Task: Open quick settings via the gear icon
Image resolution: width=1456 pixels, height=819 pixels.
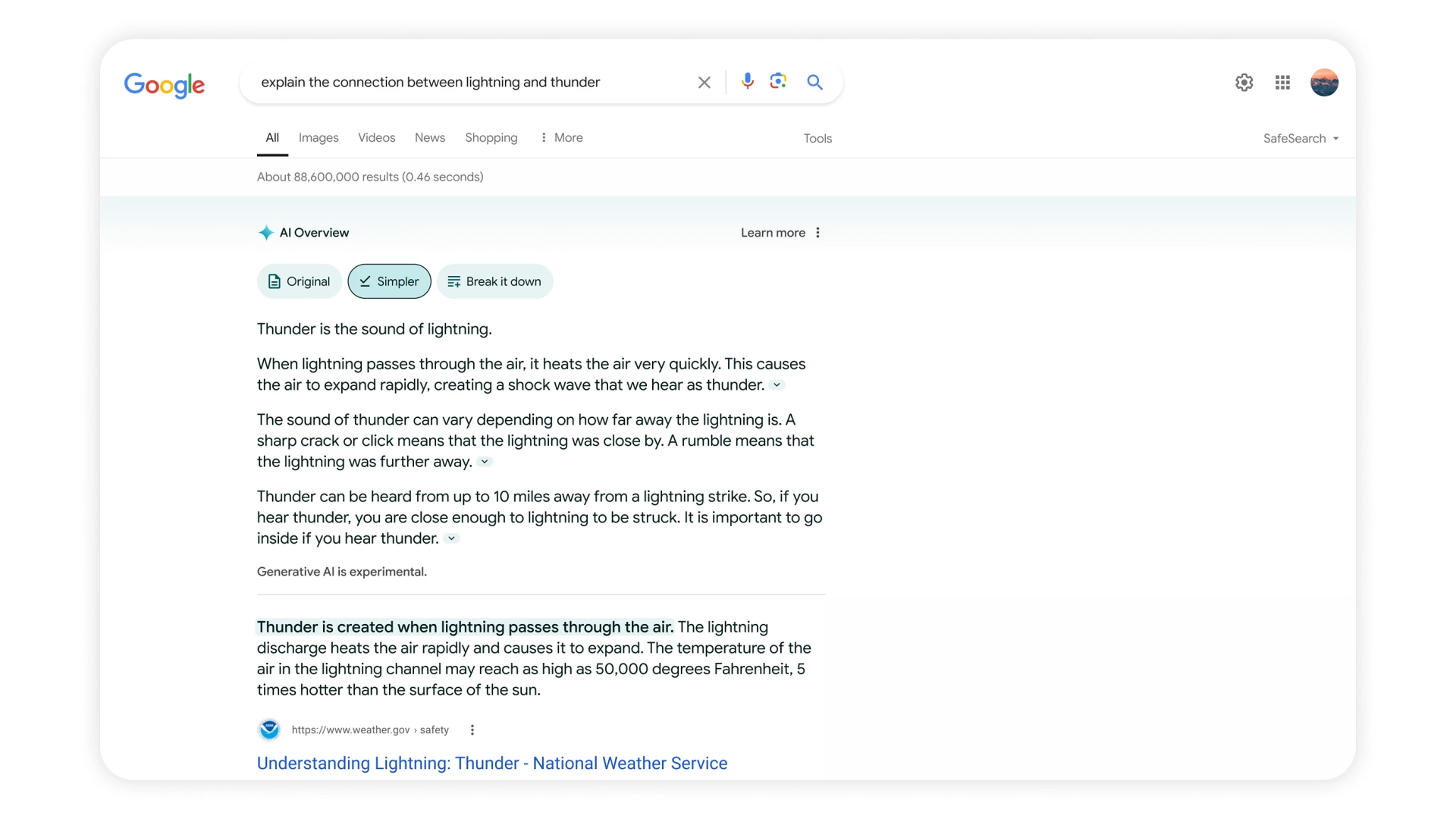Action: (1244, 82)
